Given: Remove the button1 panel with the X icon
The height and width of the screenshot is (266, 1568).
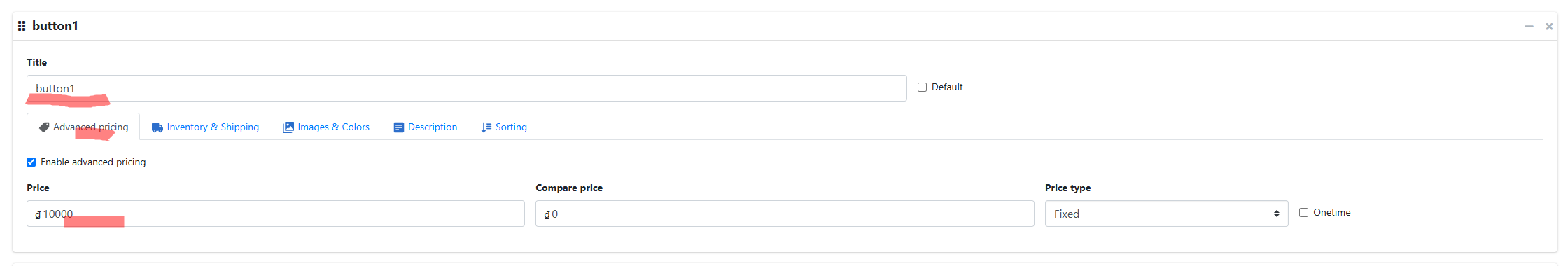Looking at the screenshot, I should click(x=1549, y=27).
